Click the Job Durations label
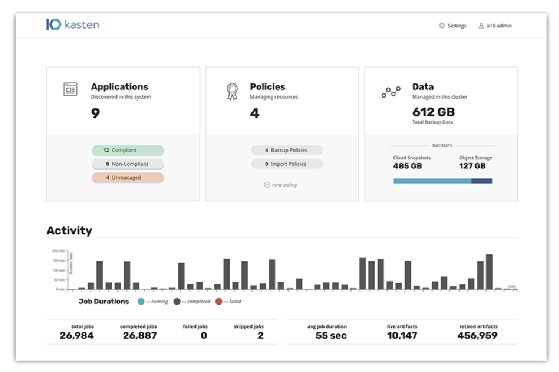This screenshot has height=372, width=559. pos(104,301)
